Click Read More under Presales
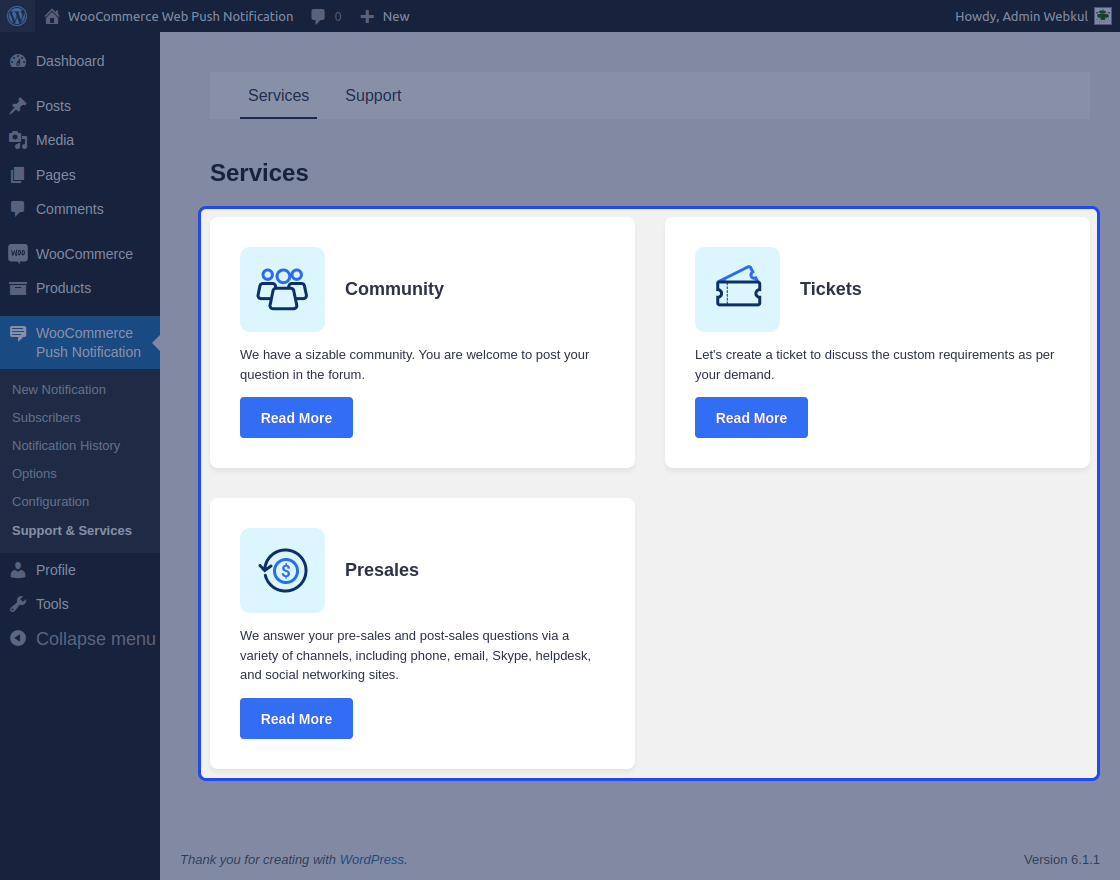 point(296,719)
